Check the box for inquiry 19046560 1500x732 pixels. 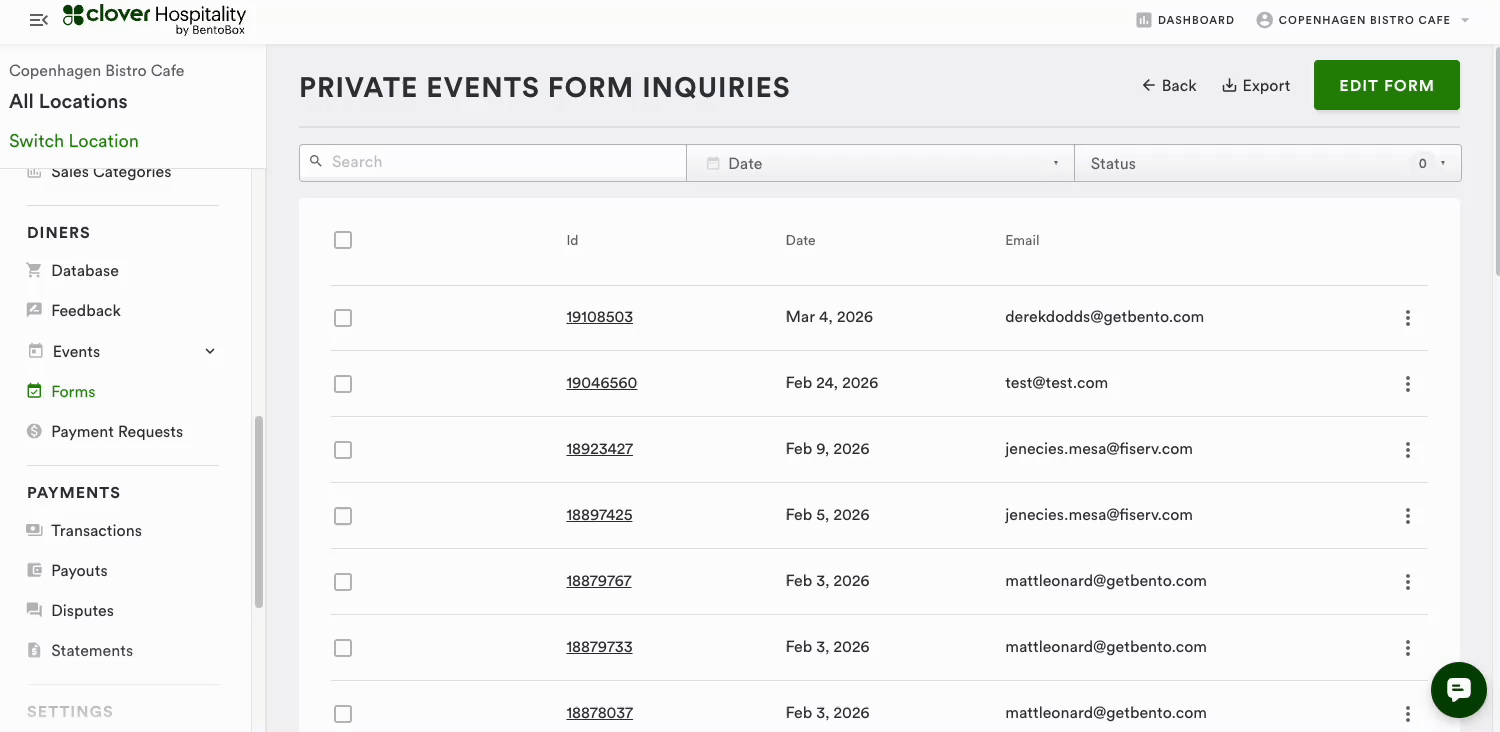pos(343,384)
